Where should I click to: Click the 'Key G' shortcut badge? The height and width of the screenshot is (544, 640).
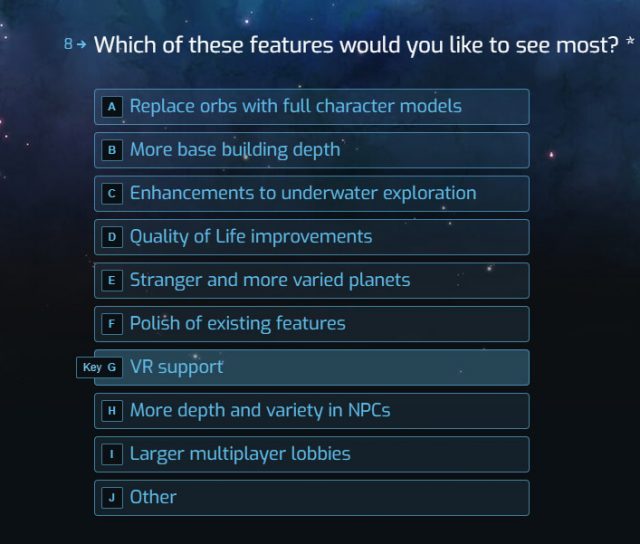pos(99,367)
